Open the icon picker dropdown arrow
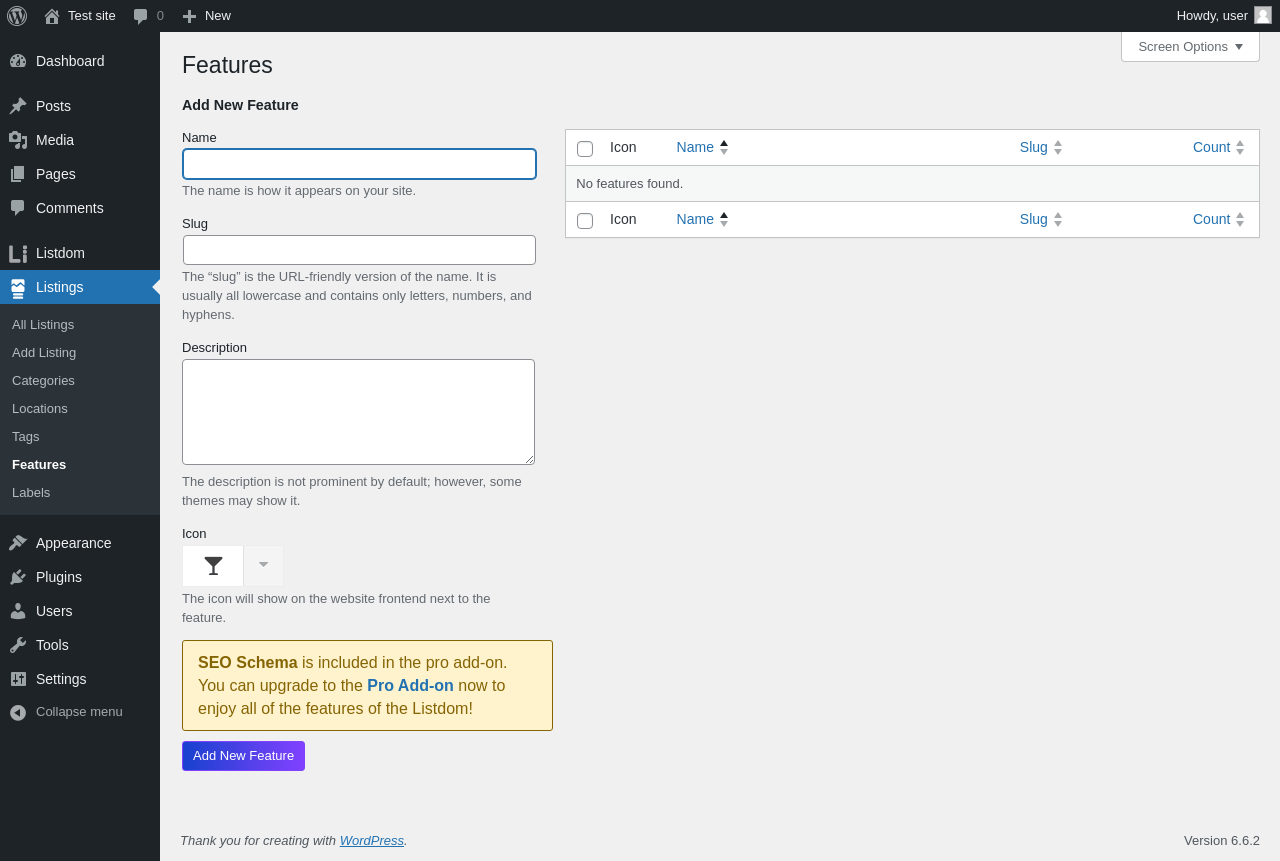1280x861 pixels. 263,565
